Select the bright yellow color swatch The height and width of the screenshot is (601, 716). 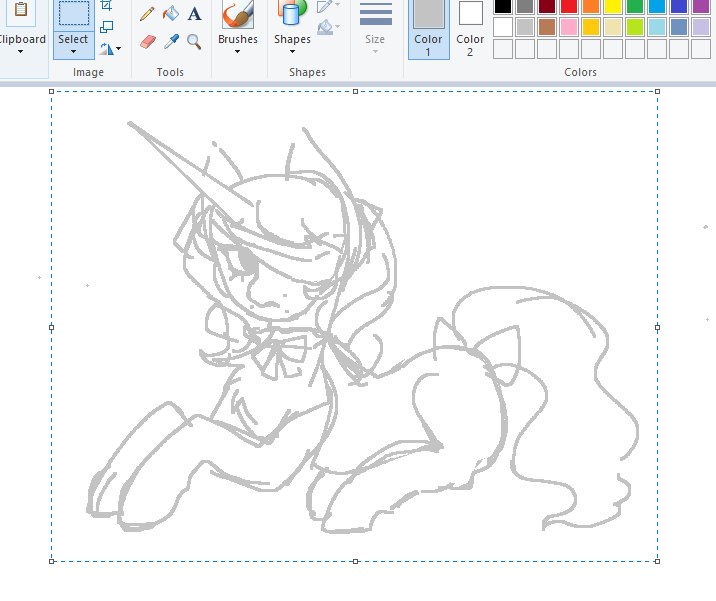tap(613, 6)
